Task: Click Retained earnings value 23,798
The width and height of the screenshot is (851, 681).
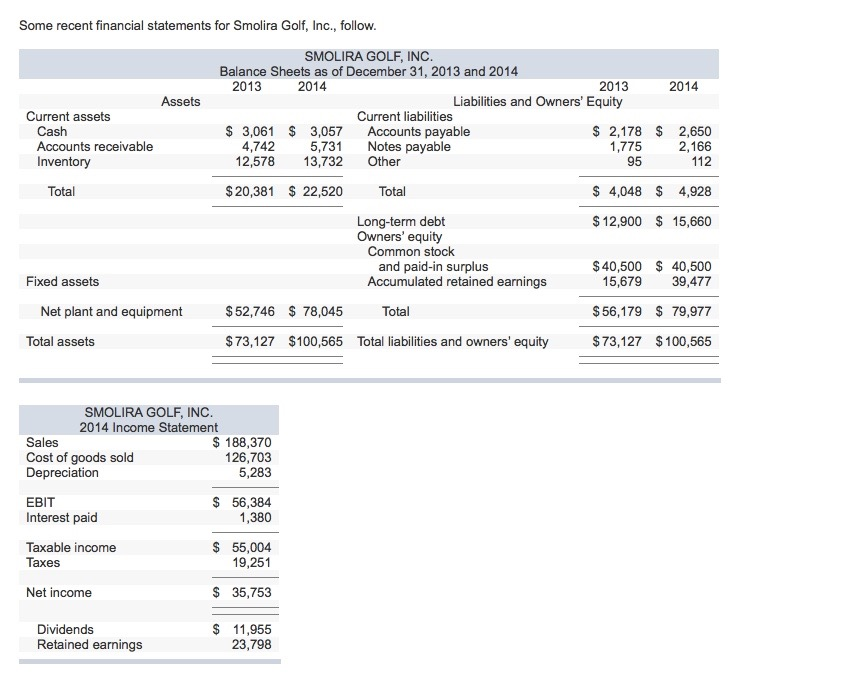Action: coord(251,645)
